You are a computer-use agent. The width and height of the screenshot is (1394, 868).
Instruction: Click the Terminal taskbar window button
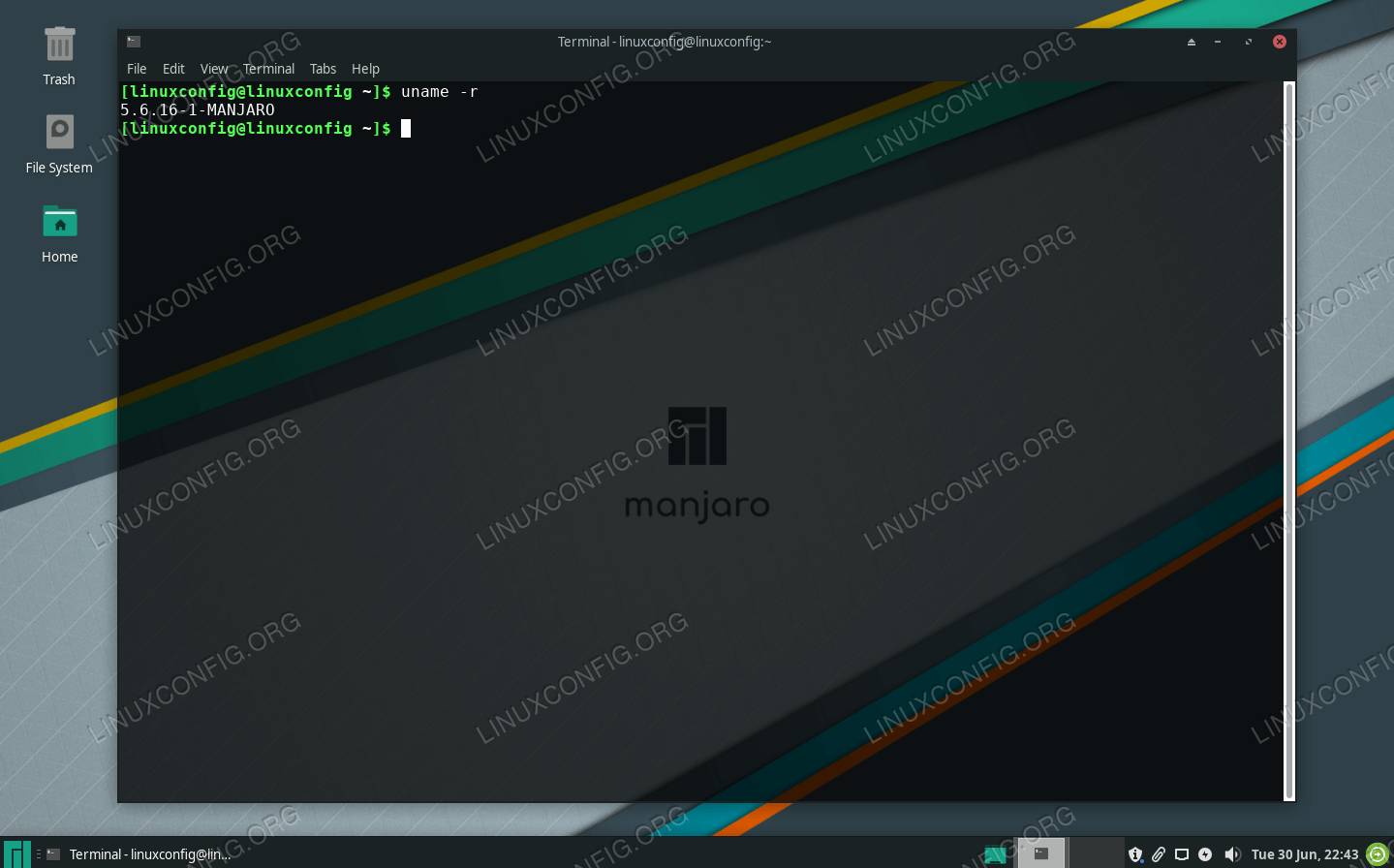pos(139,853)
